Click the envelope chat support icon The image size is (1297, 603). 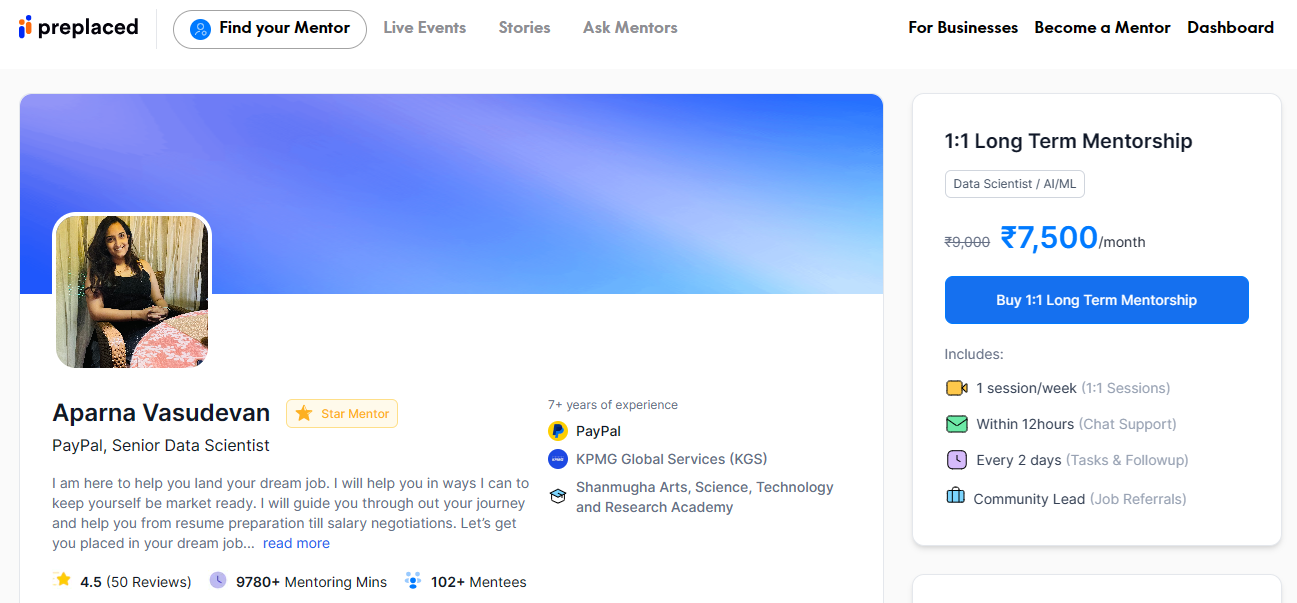(957, 424)
